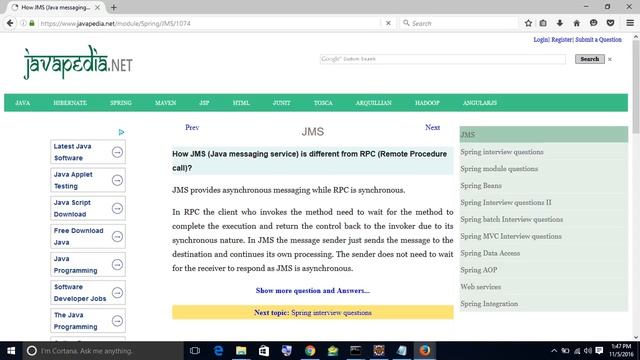
Task: Open Windows Store from the taskbar
Action: pyautogui.click(x=264, y=351)
